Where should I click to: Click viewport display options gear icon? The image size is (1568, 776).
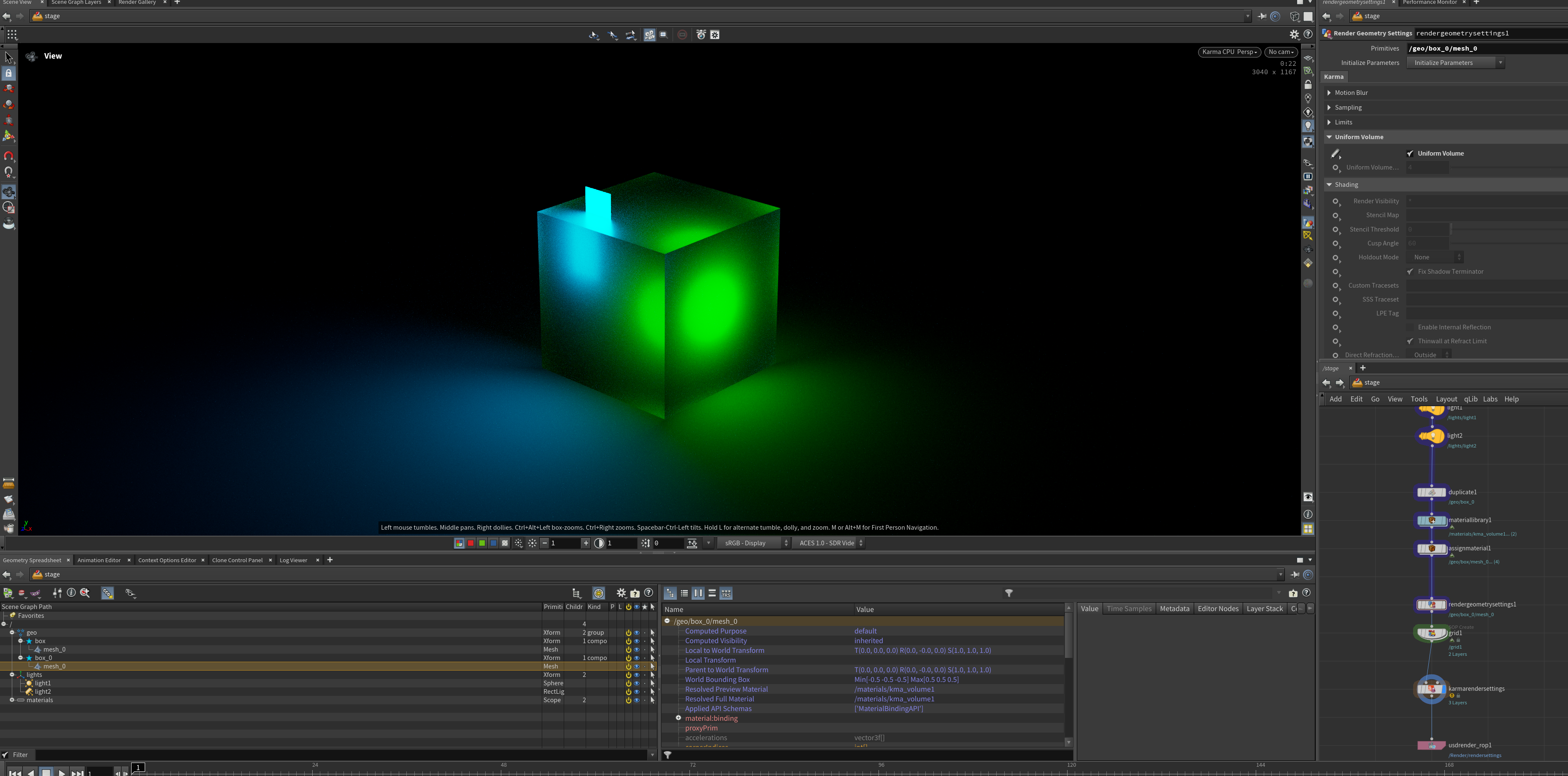pyautogui.click(x=1294, y=35)
